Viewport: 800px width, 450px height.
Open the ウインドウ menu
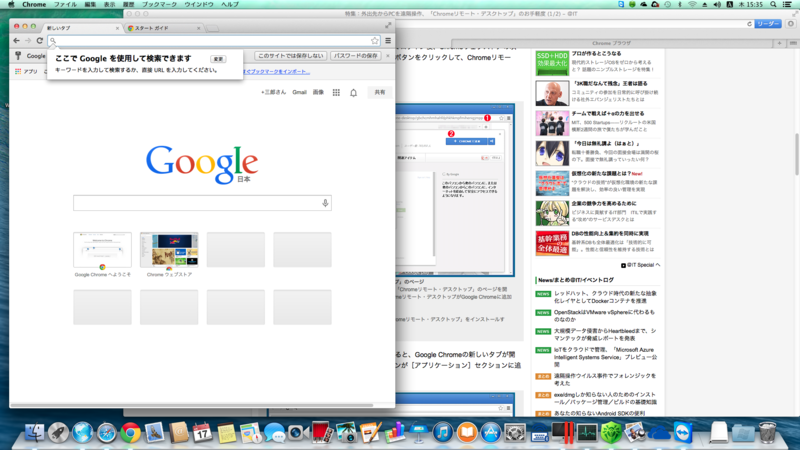click(x=199, y=4)
